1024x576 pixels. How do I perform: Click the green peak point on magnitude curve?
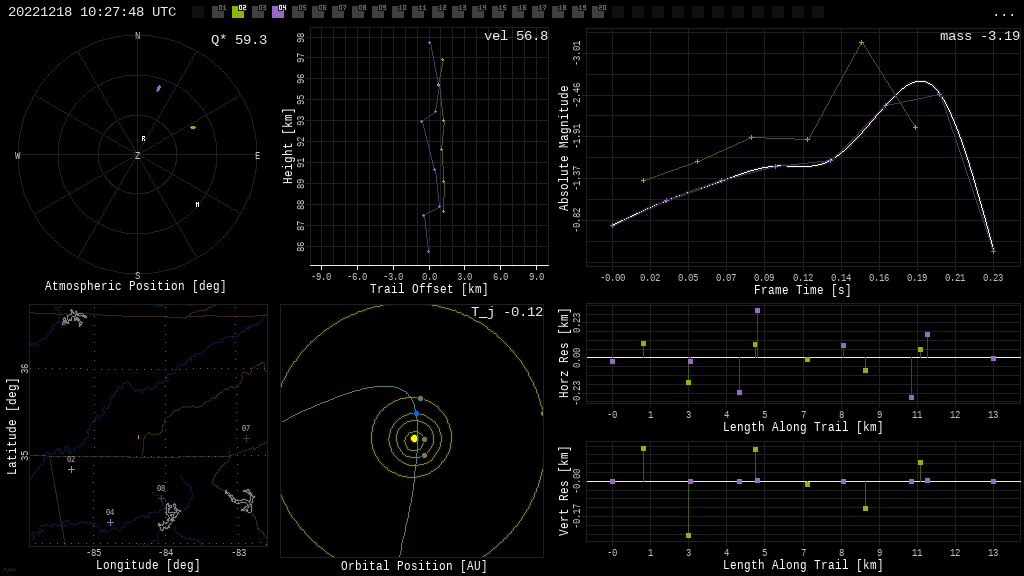tap(861, 43)
